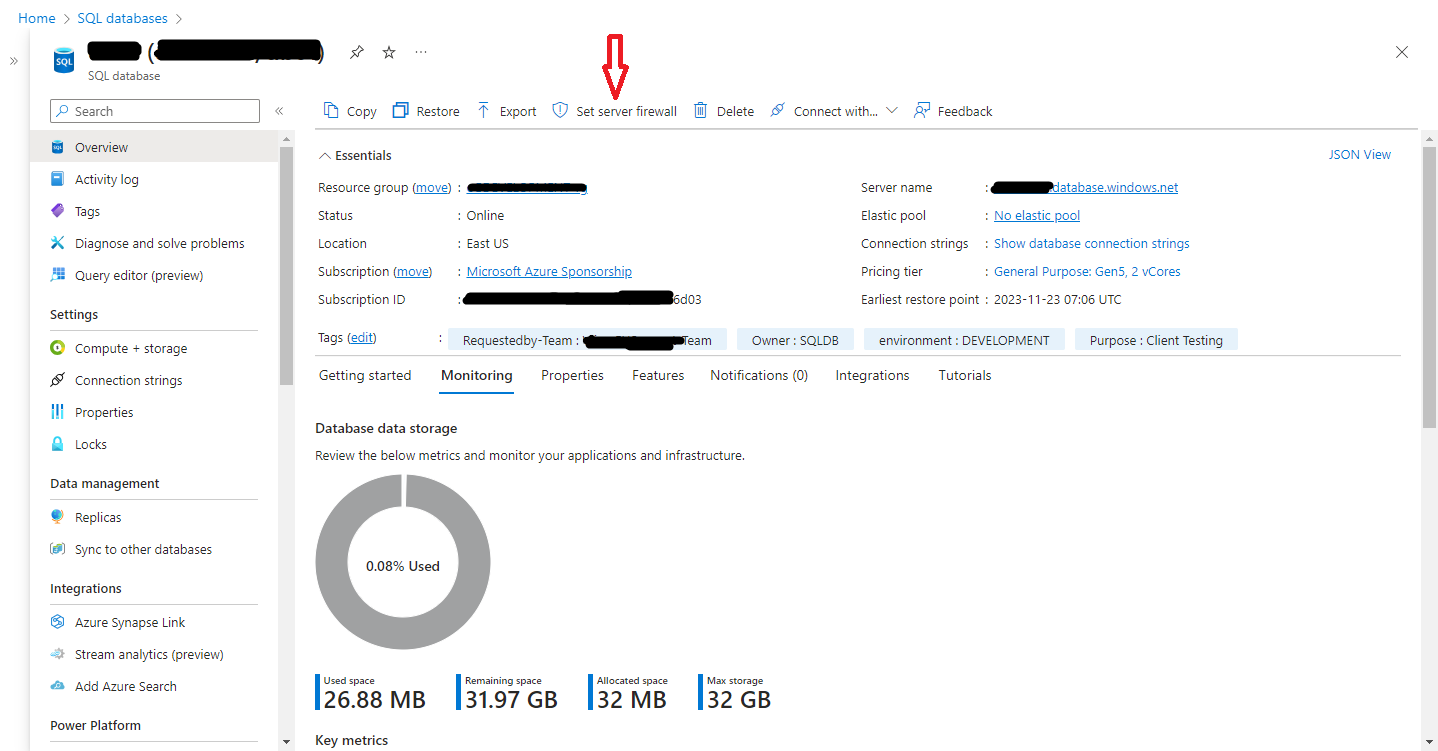Open the Connect with dropdown
Image resolution: width=1438 pixels, height=751 pixels.
833,111
